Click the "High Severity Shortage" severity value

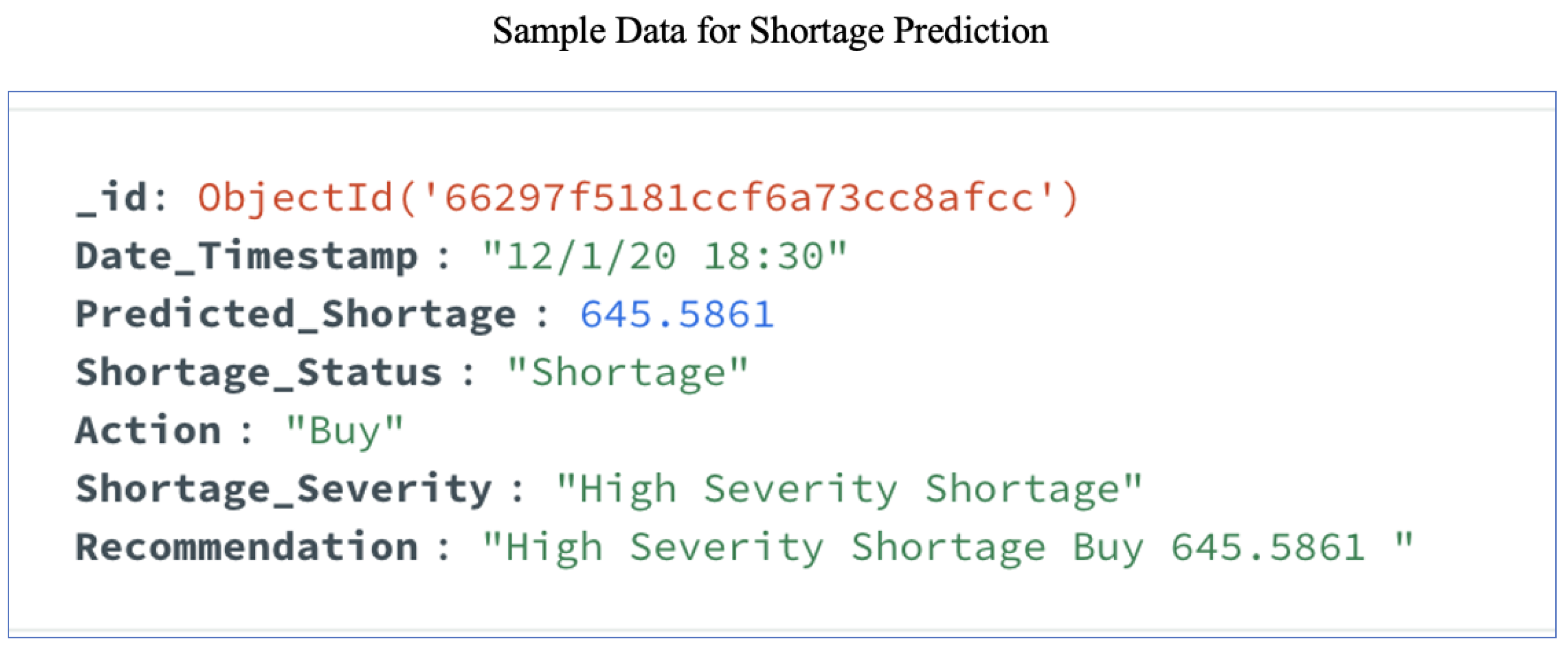pyautogui.click(x=849, y=490)
